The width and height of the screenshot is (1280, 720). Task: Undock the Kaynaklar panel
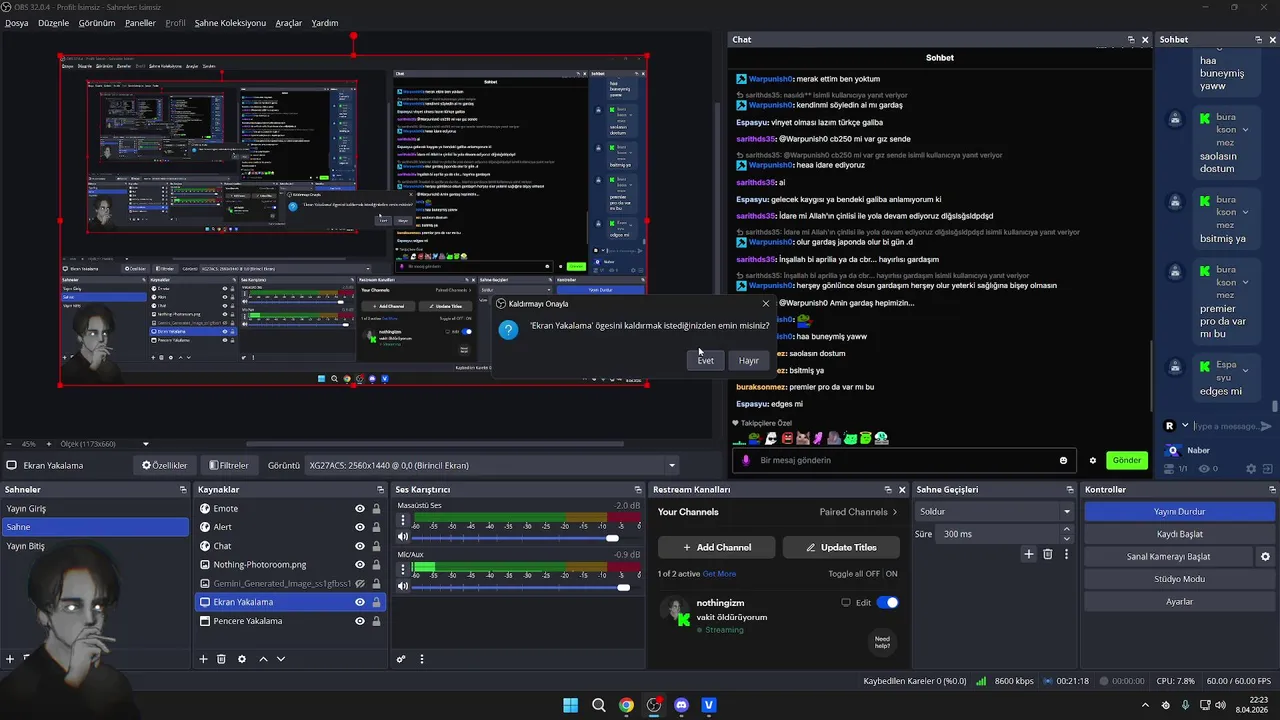click(x=380, y=490)
